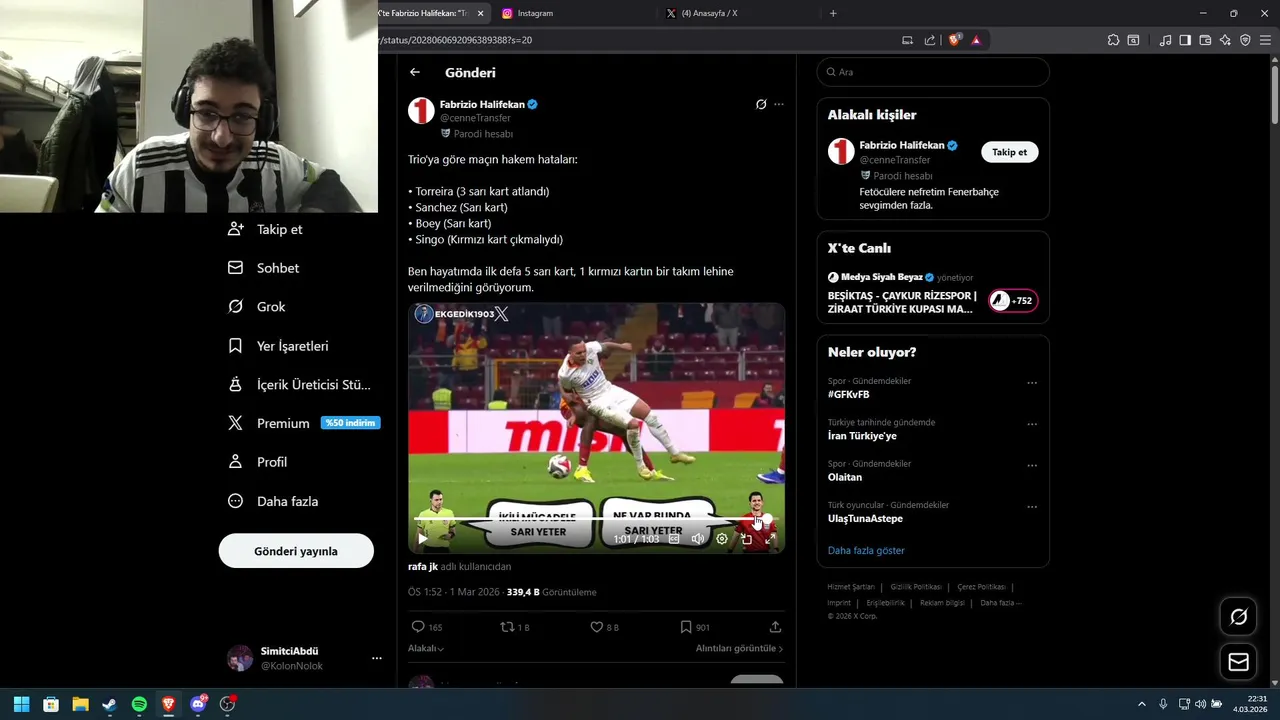This screenshot has height=720, width=1280.
Task: Open Profil from the sidebar
Action: pos(257,462)
